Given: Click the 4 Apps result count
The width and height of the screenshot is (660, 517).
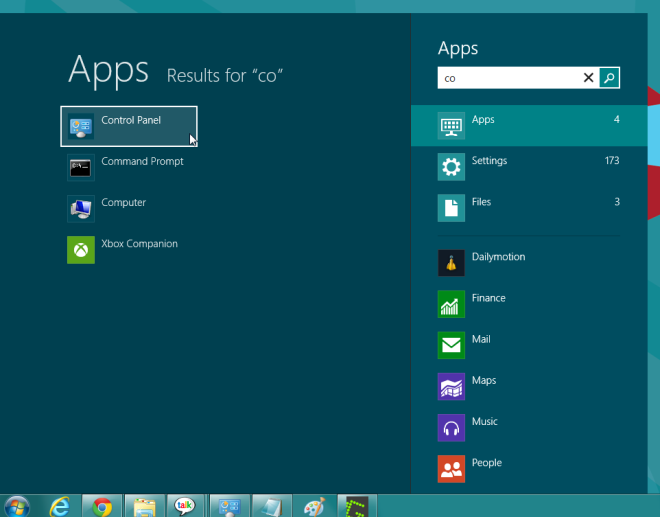Looking at the screenshot, I should 617,119.
